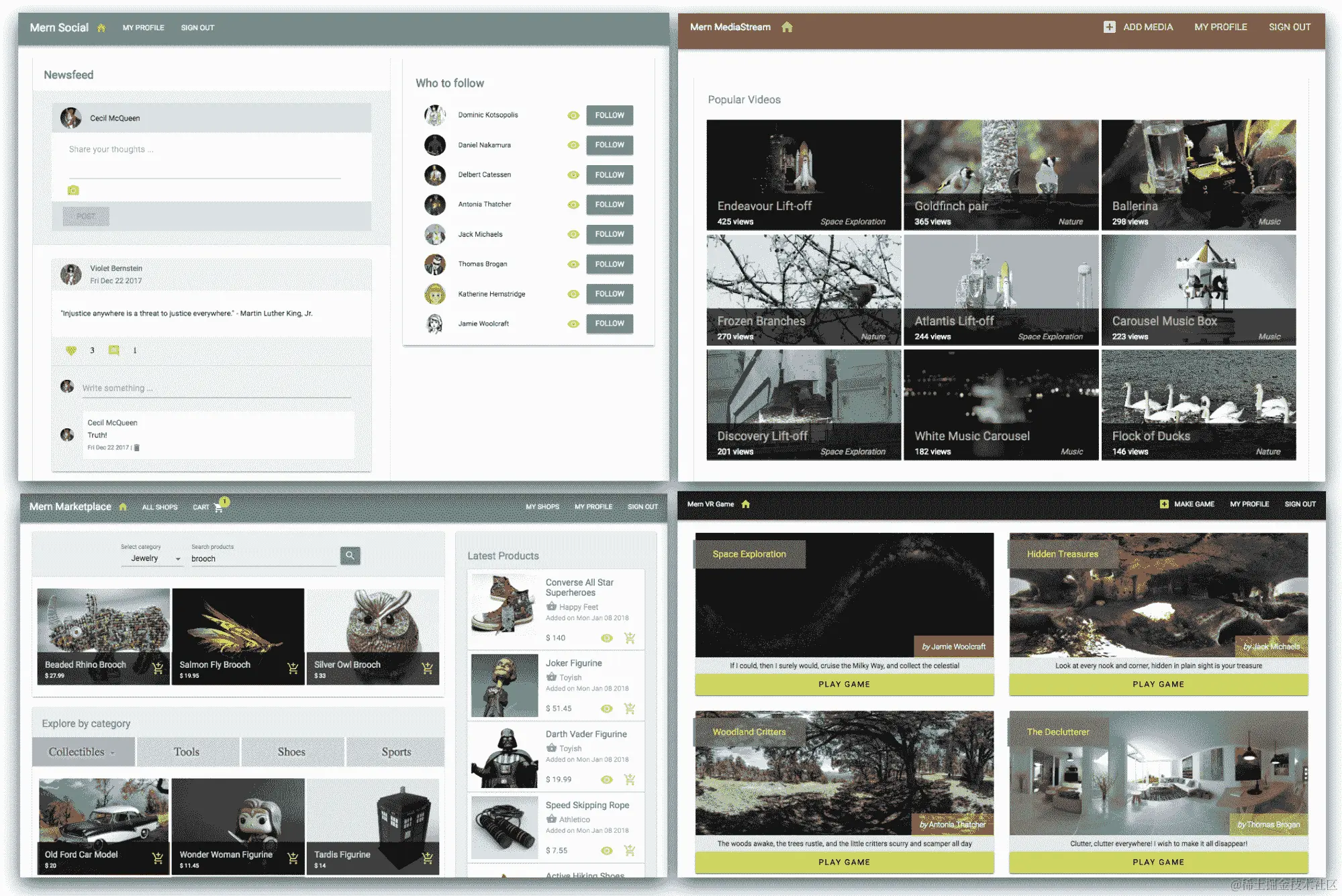Click the comment icon on Violet's post
The image size is (1342, 896).
point(114,350)
